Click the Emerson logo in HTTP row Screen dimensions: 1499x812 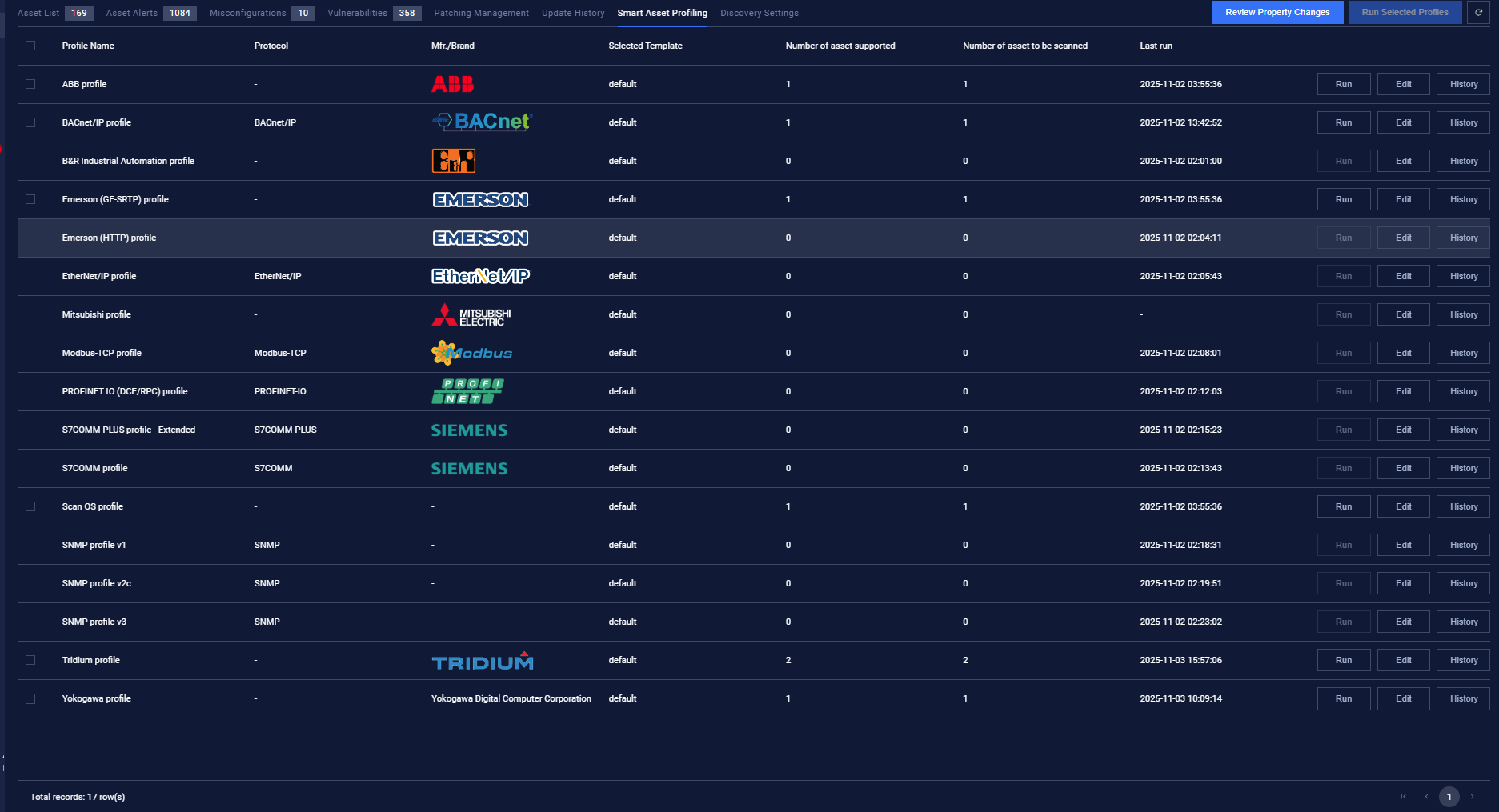pyautogui.click(x=480, y=238)
